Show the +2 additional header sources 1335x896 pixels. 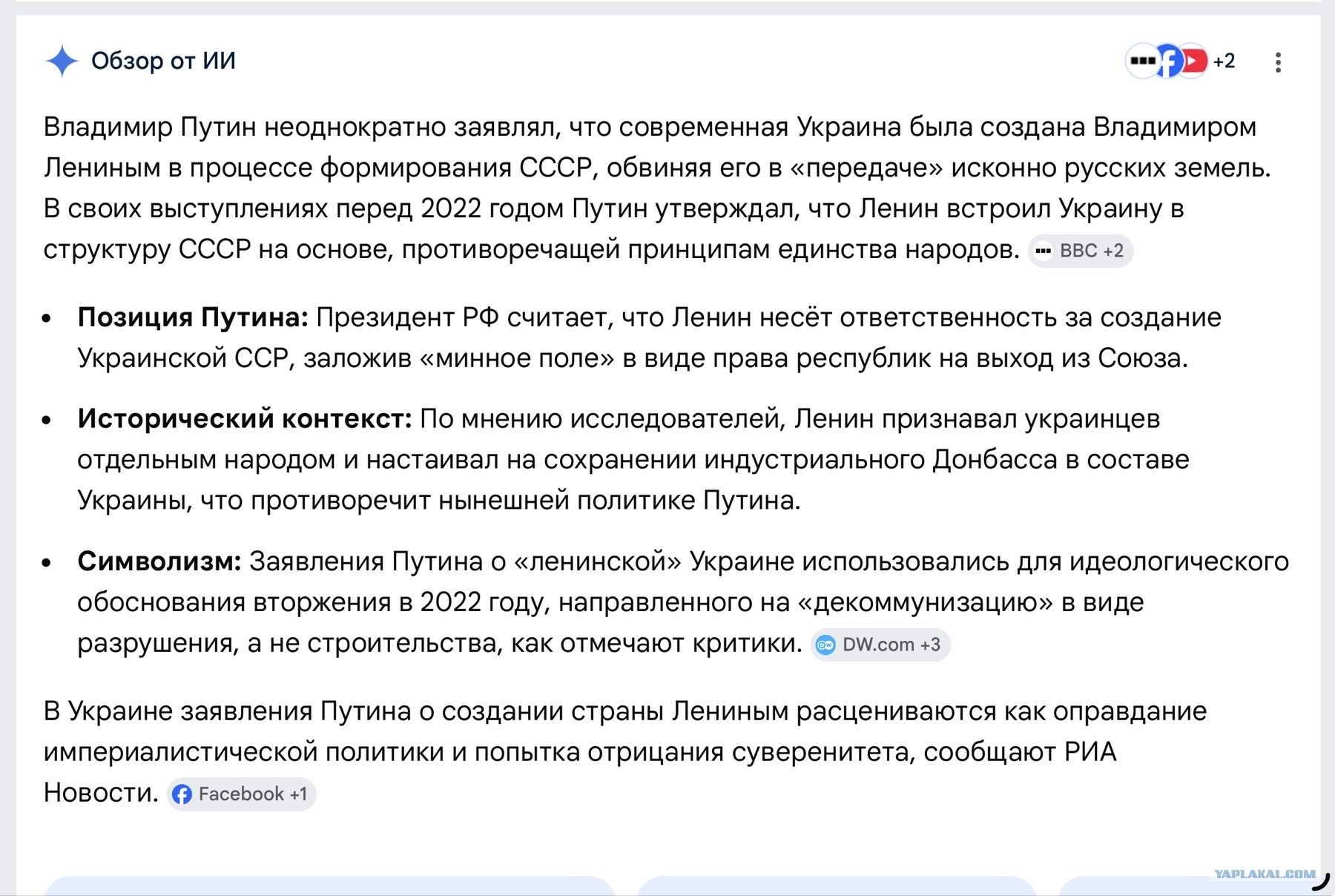[x=1224, y=61]
